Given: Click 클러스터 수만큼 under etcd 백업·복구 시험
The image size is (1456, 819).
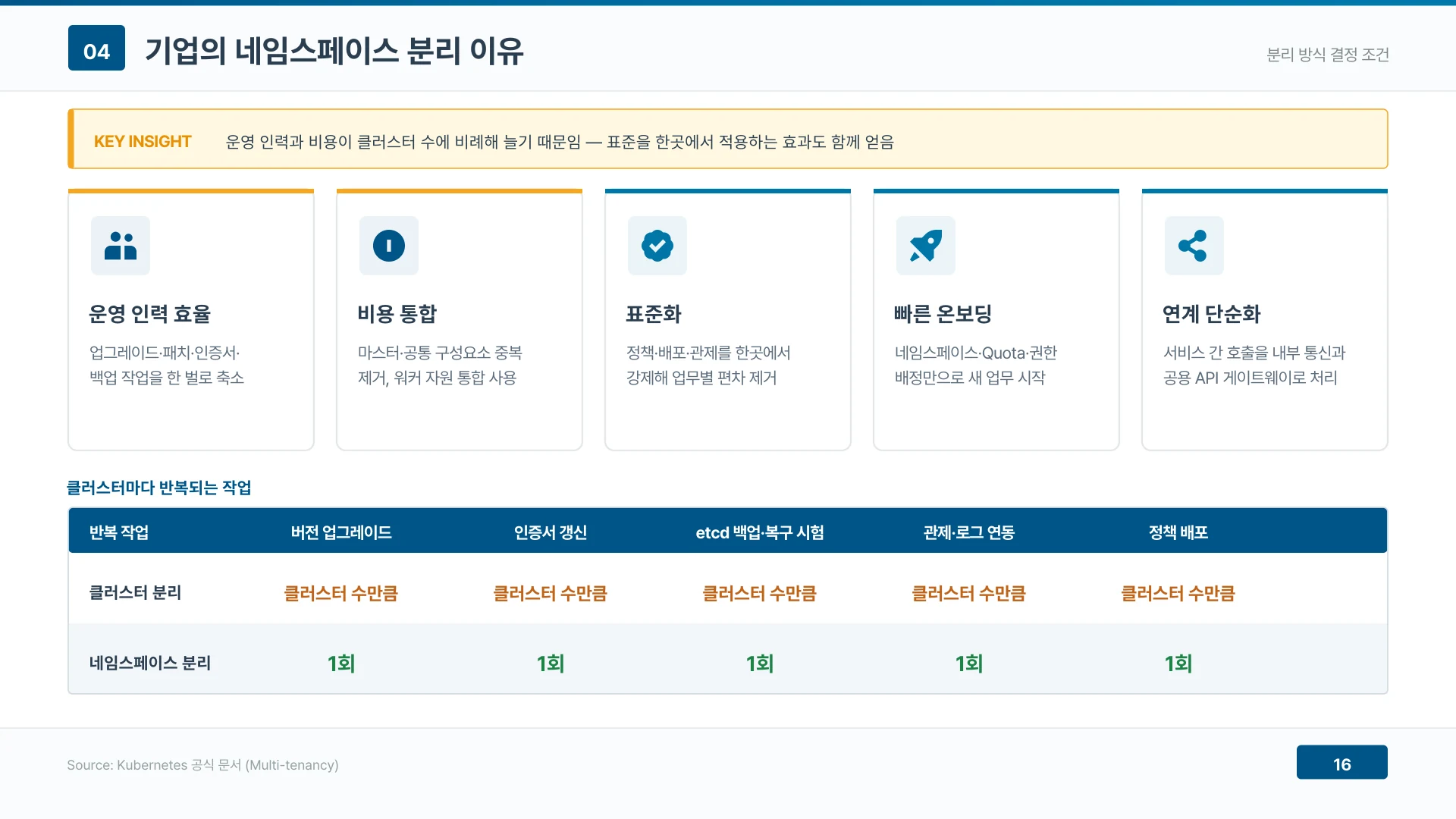Looking at the screenshot, I should click(x=760, y=593).
